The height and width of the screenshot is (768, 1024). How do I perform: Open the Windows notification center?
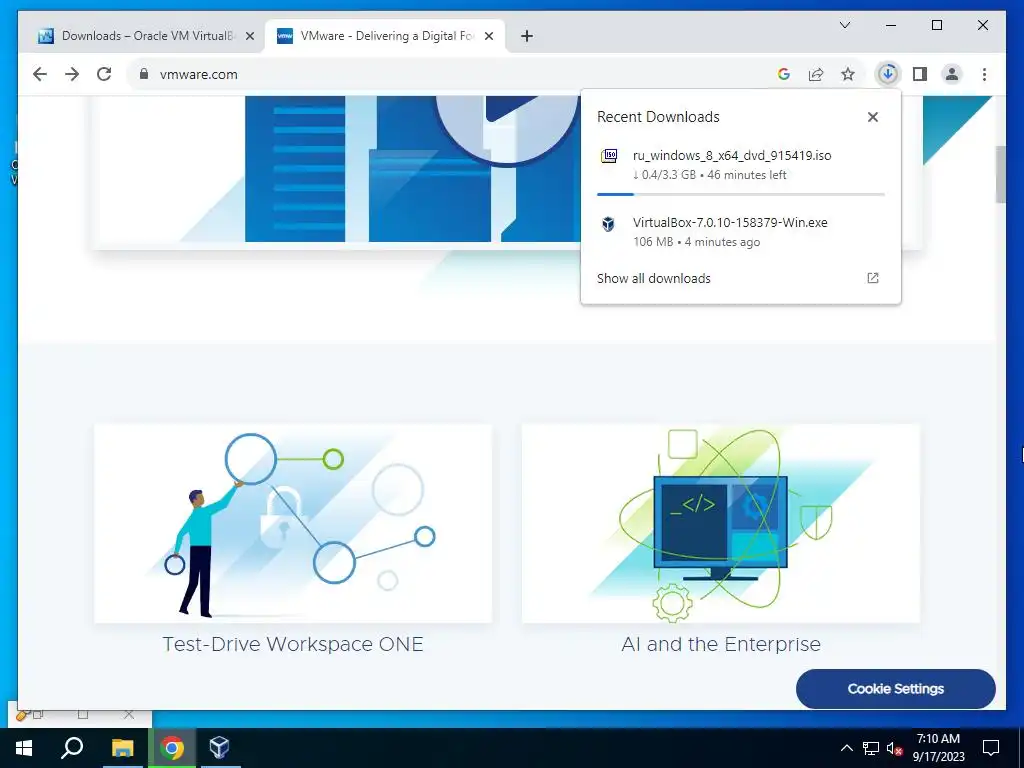coord(991,748)
